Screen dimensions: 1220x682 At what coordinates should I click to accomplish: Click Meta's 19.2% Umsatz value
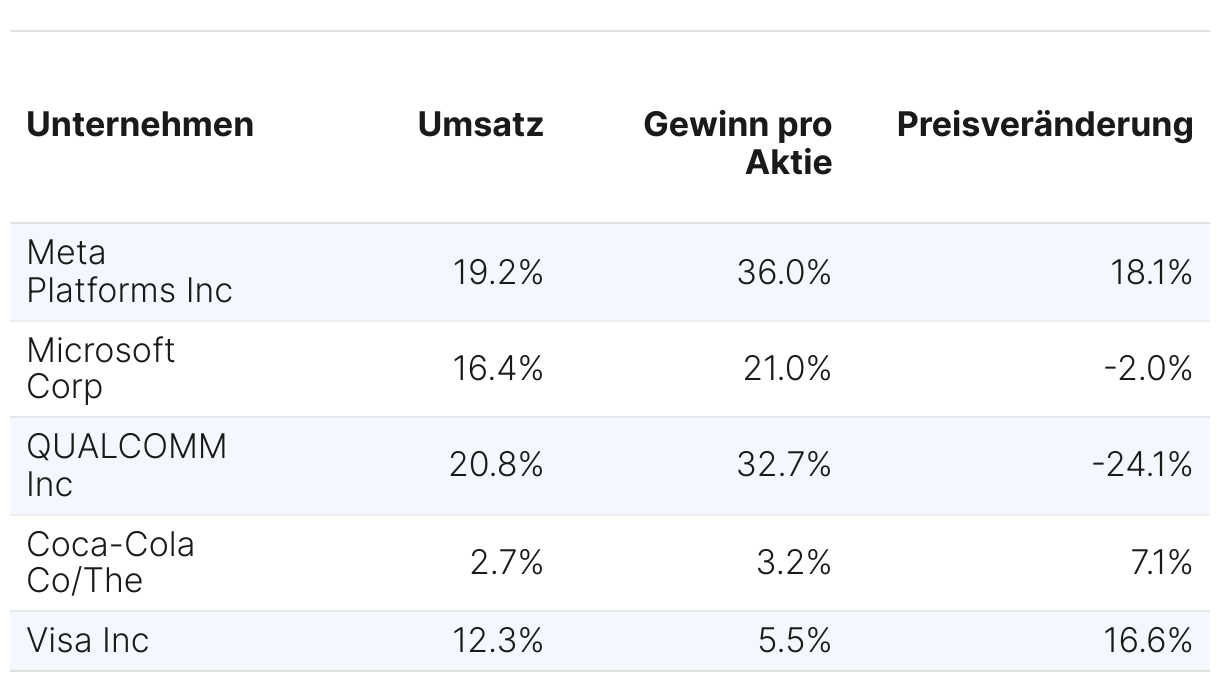[x=498, y=272]
